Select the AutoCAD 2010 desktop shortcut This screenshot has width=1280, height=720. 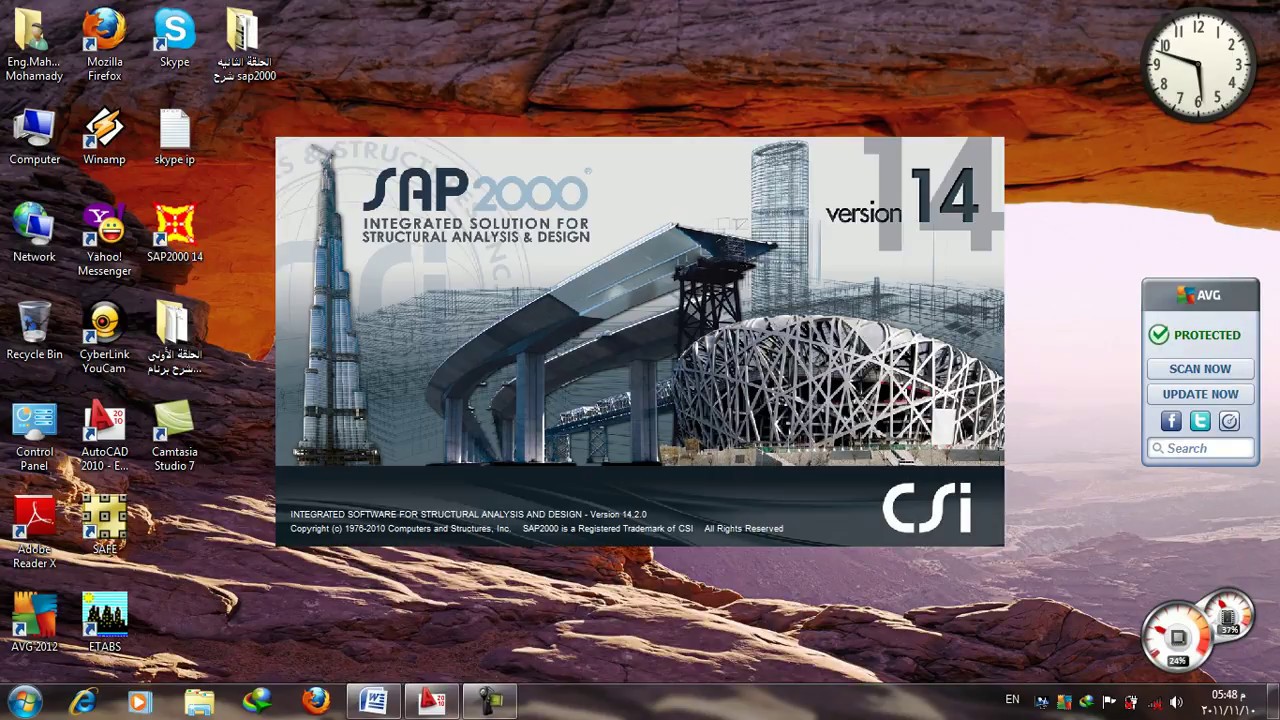coord(105,435)
